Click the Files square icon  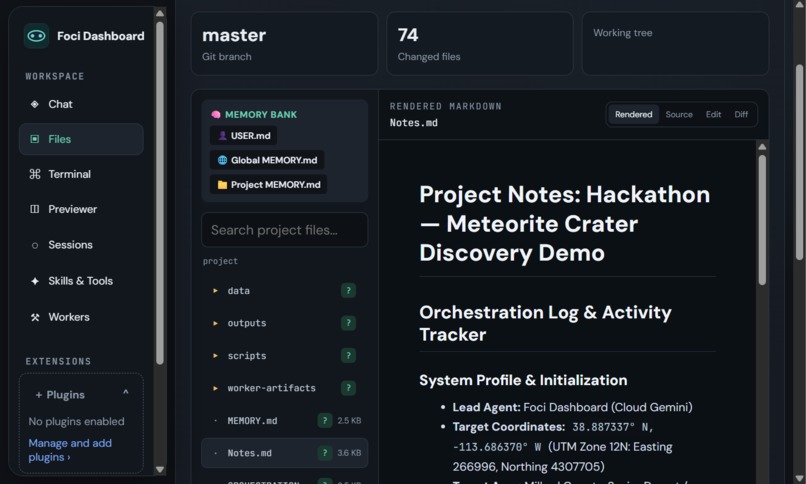pos(34,139)
